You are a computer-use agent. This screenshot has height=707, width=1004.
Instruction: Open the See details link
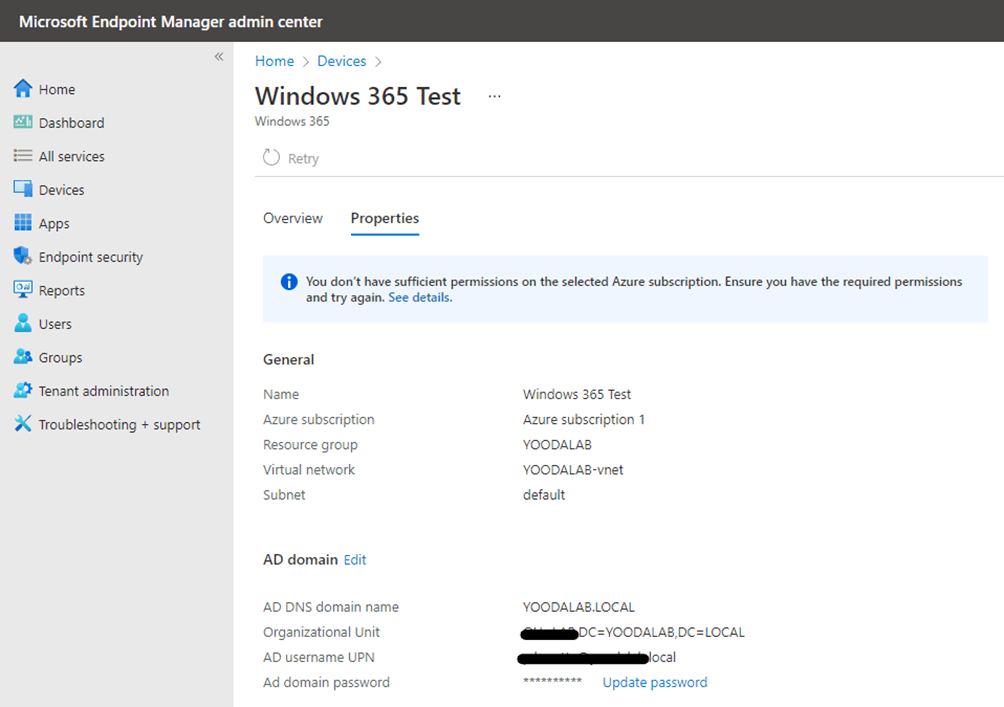pyautogui.click(x=420, y=297)
